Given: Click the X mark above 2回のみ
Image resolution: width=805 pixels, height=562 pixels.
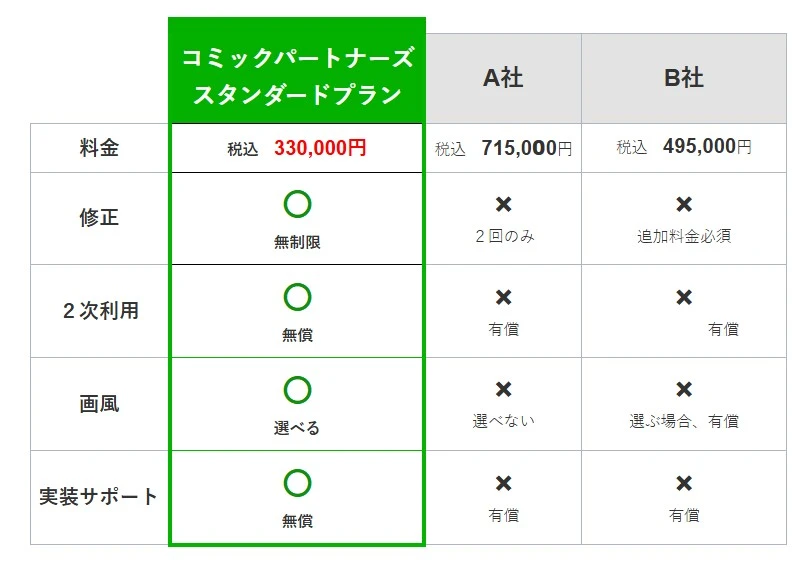Looking at the screenshot, I should [x=504, y=205].
